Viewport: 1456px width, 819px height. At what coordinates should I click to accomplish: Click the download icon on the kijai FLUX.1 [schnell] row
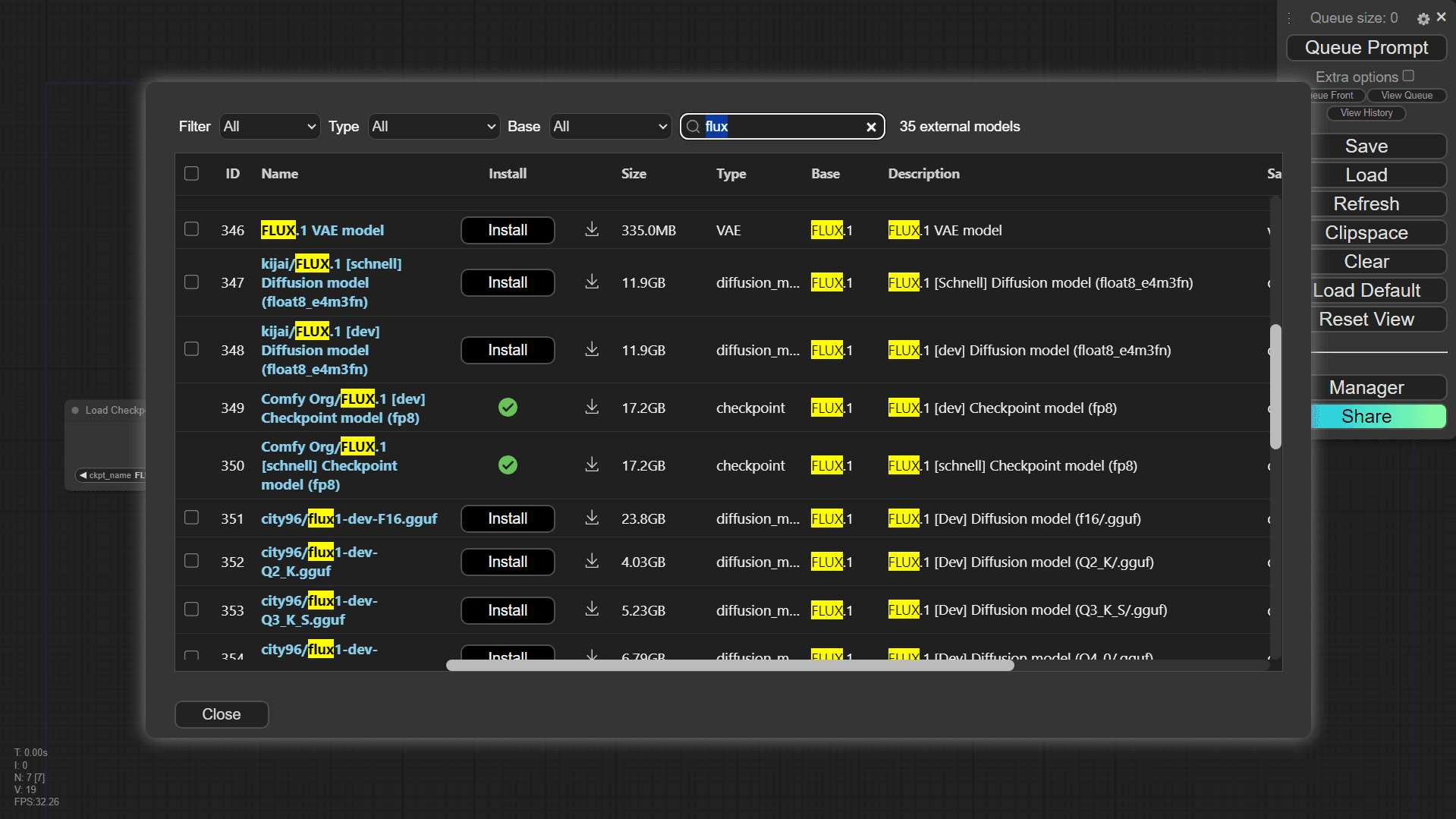591,282
